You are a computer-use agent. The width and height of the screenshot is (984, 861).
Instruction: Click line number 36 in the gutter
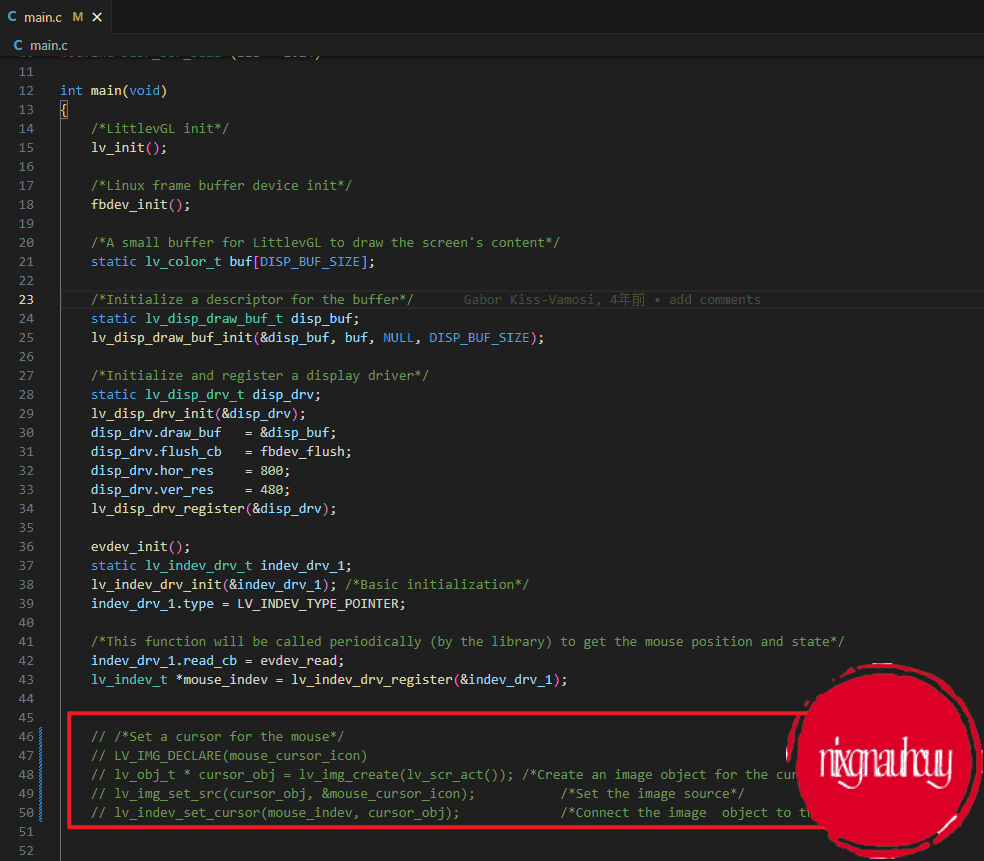point(26,547)
